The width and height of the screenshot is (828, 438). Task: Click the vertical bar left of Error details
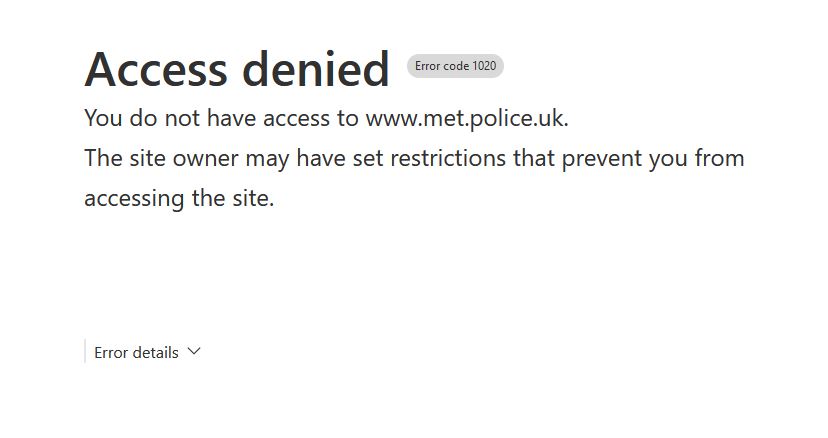85,351
